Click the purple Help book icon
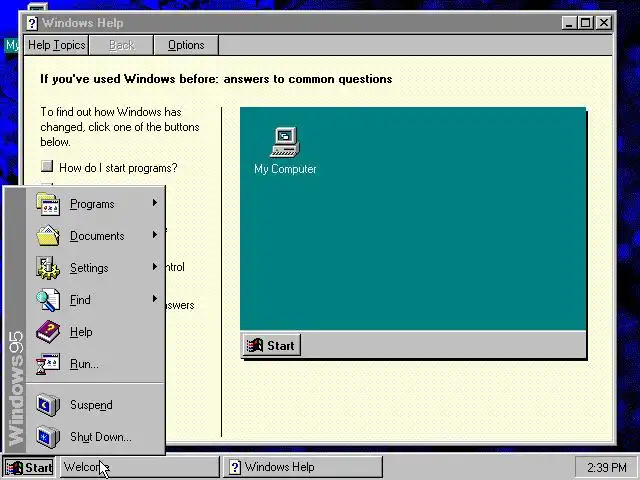This screenshot has width=640, height=480. [x=48, y=331]
